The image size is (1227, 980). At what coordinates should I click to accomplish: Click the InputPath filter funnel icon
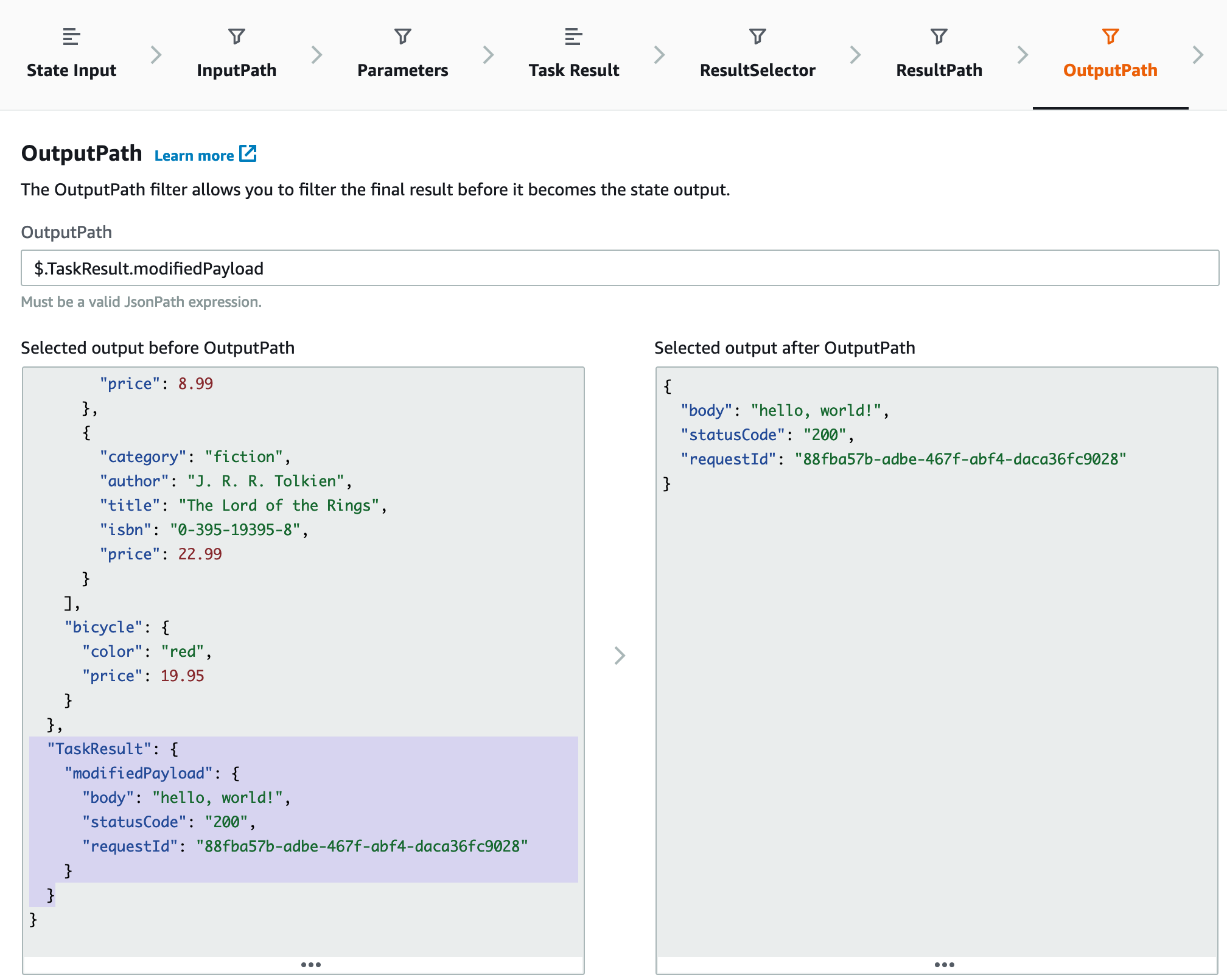pyautogui.click(x=236, y=37)
